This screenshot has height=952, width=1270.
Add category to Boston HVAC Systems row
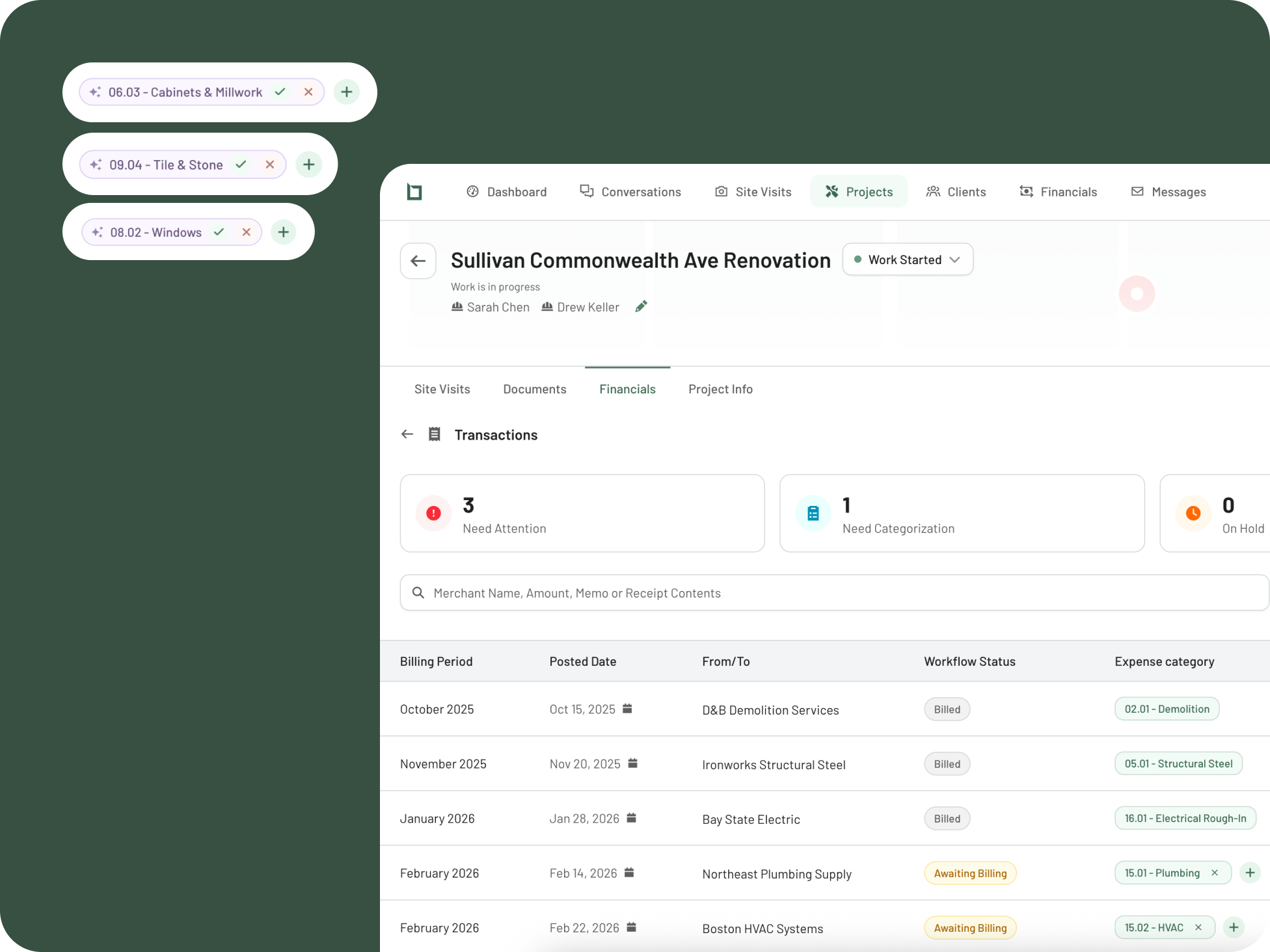1234,927
